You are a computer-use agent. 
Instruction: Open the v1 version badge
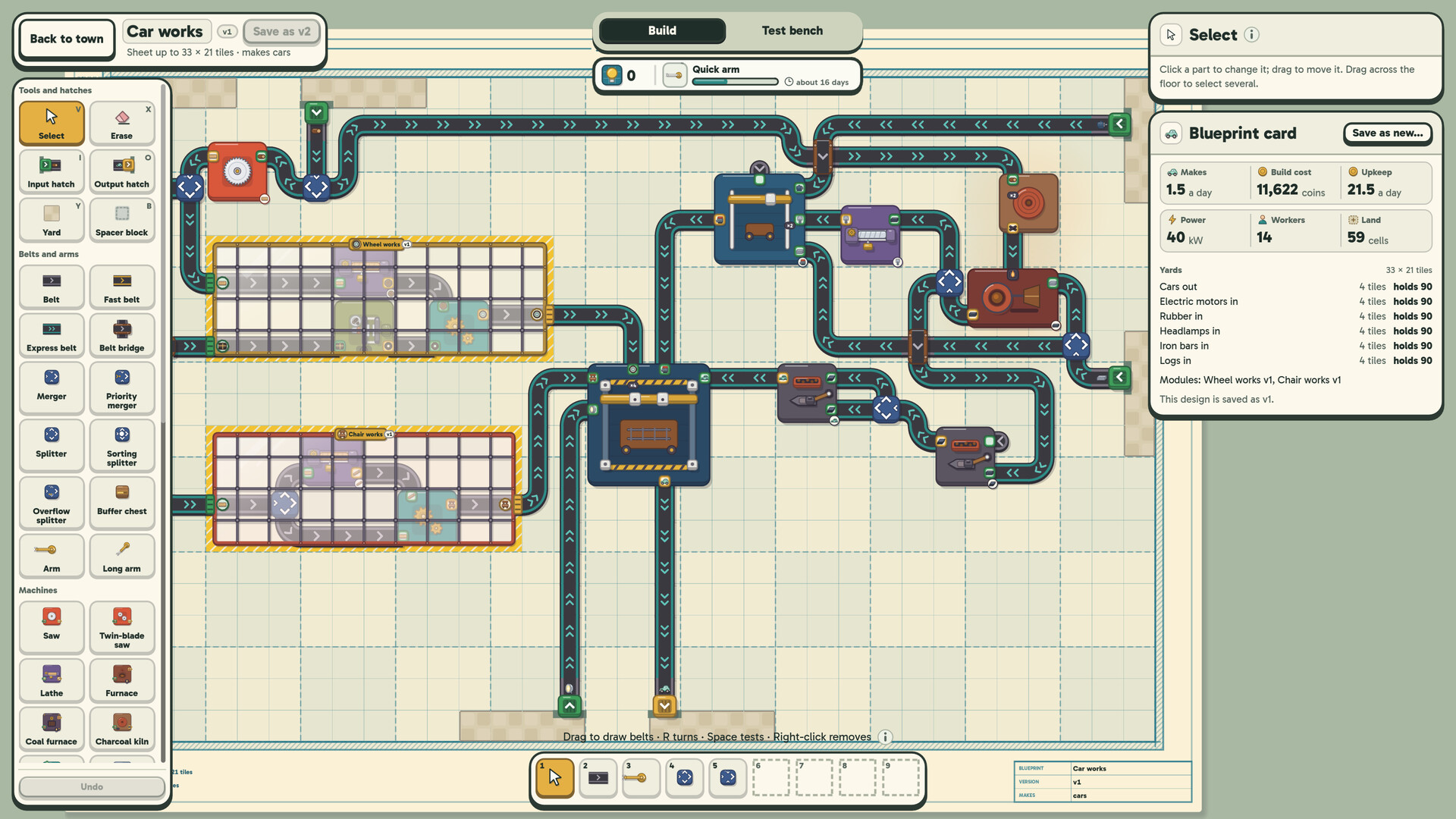pos(227,32)
